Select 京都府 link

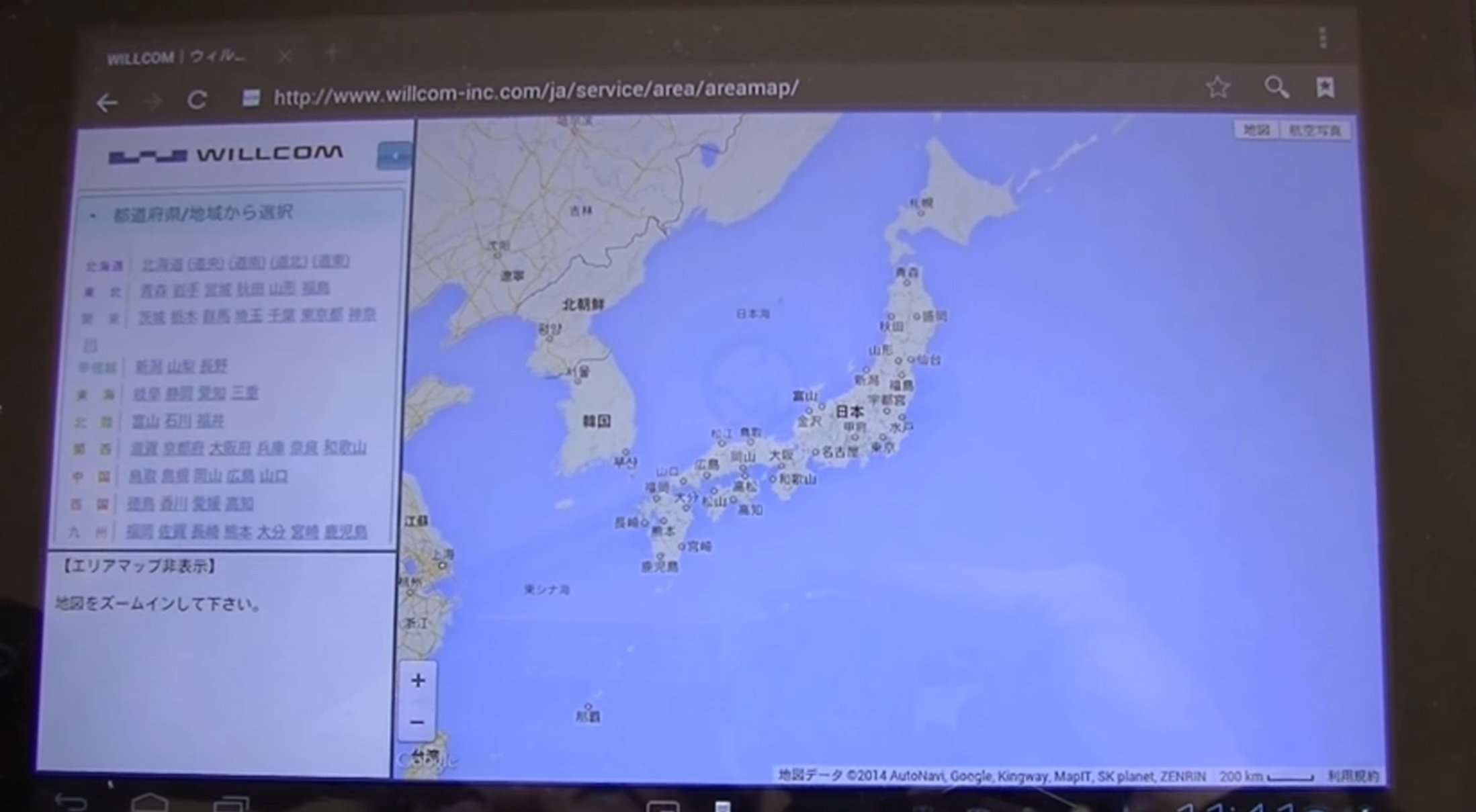click(x=184, y=449)
